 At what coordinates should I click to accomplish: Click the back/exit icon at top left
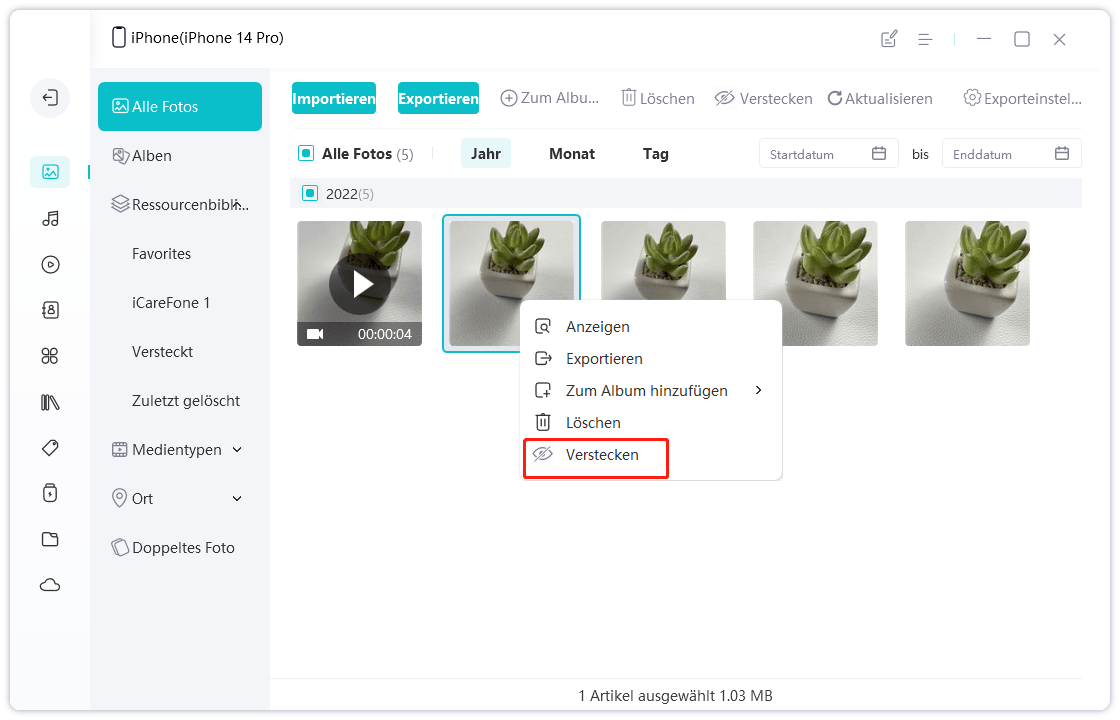click(50, 98)
